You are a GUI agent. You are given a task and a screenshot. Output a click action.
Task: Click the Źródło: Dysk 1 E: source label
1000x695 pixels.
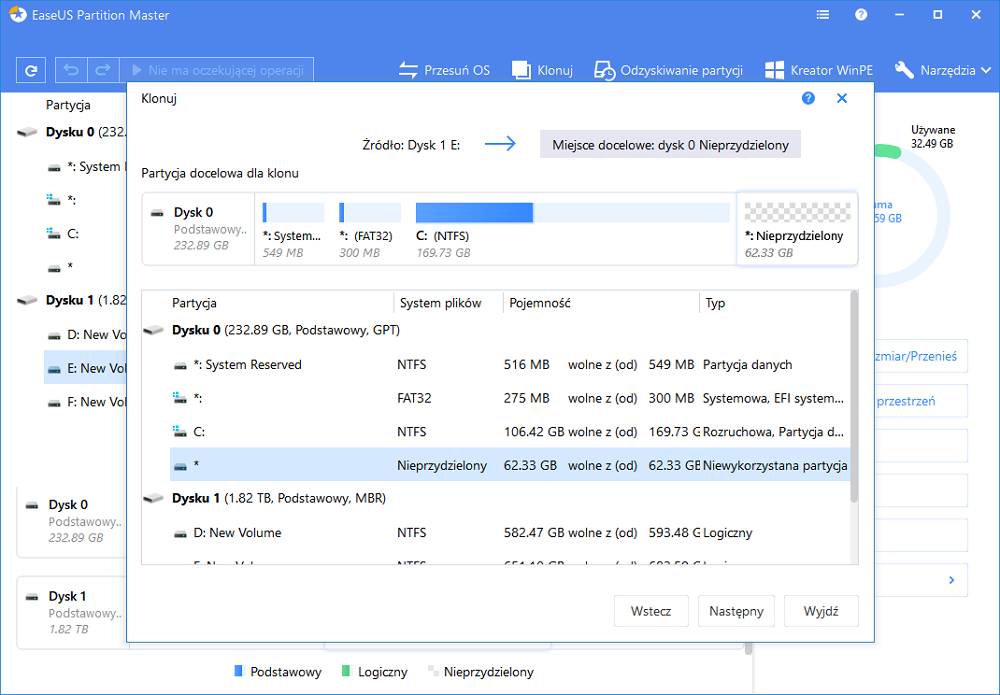tap(411, 145)
